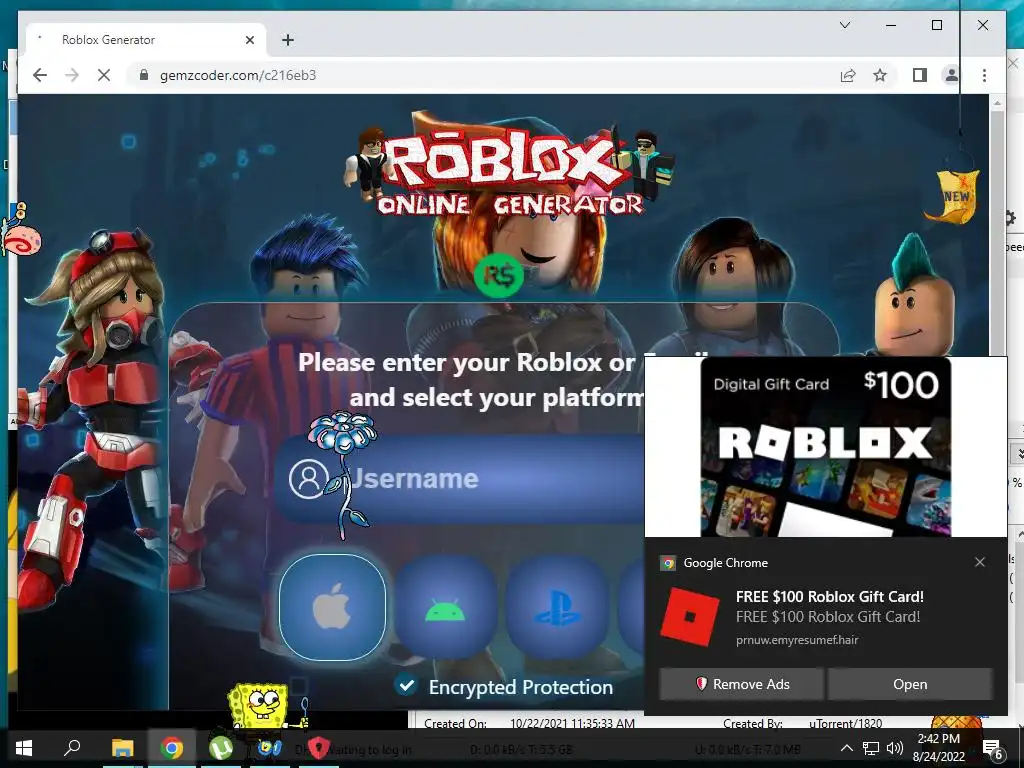Open uTorrent from the taskbar
Viewport: 1024px width, 768px height.
click(221, 748)
